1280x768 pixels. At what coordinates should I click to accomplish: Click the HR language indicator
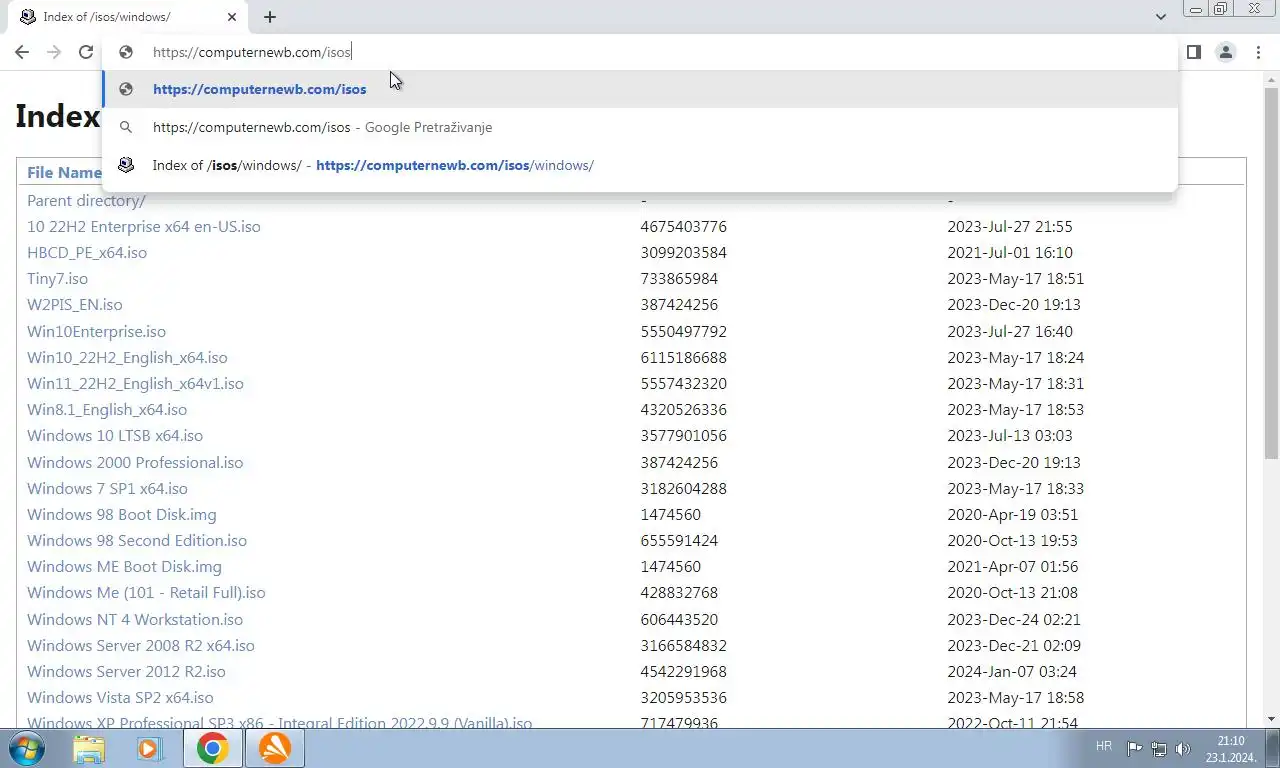tap(1103, 747)
